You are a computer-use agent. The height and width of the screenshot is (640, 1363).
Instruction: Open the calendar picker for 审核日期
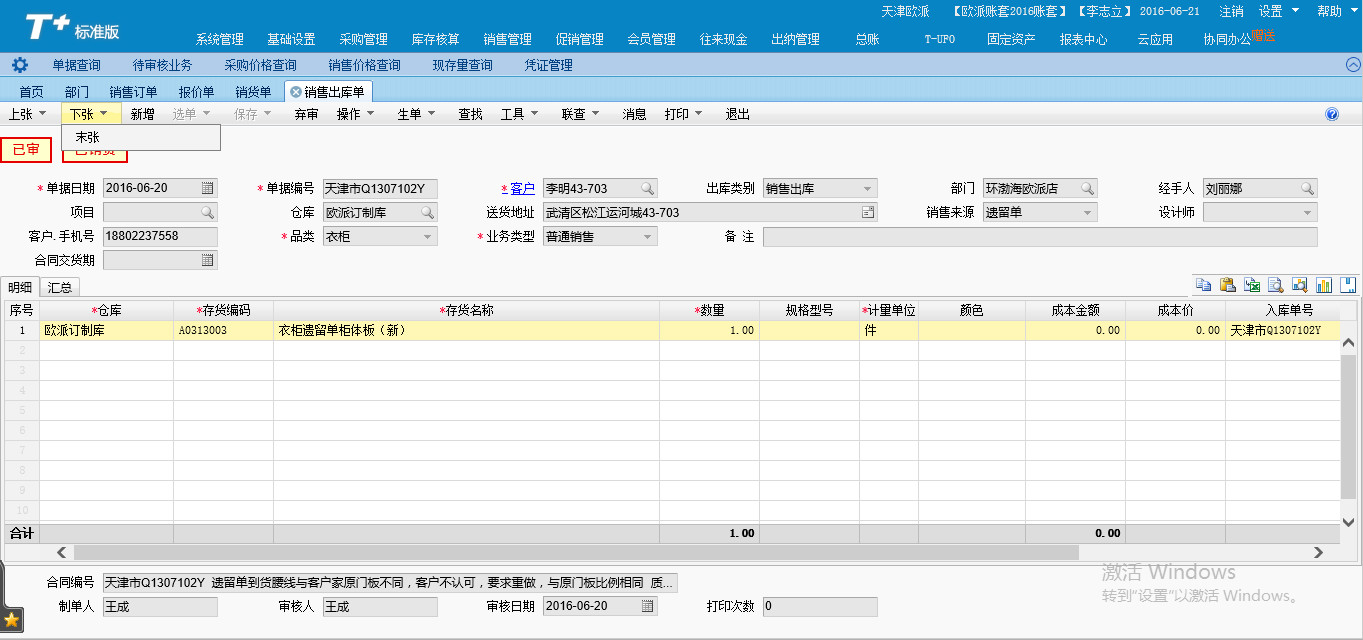pyautogui.click(x=648, y=606)
